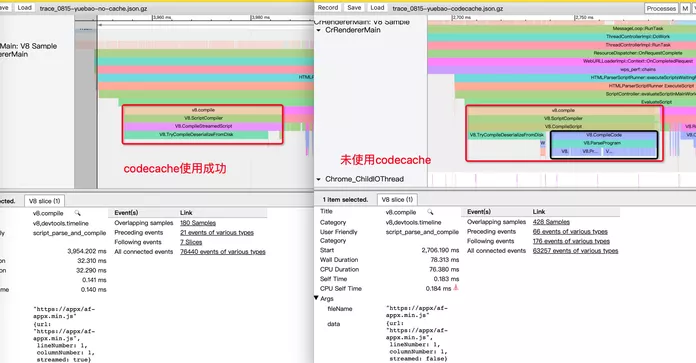Click Save button in right trace window
This screenshot has width=696, height=363.
tap(354, 8)
